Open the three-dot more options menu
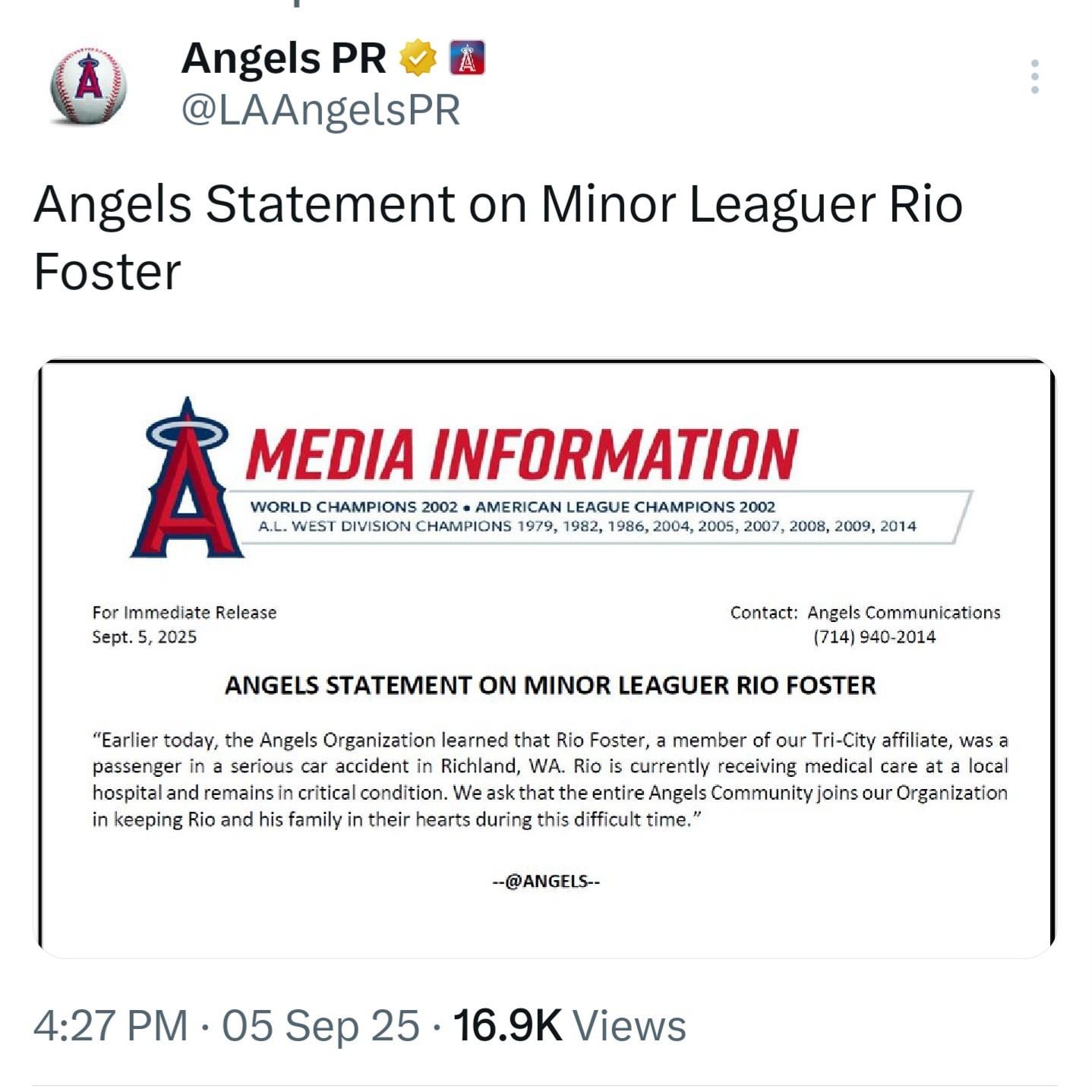Screen dimensions: 1092x1092 click(1034, 77)
